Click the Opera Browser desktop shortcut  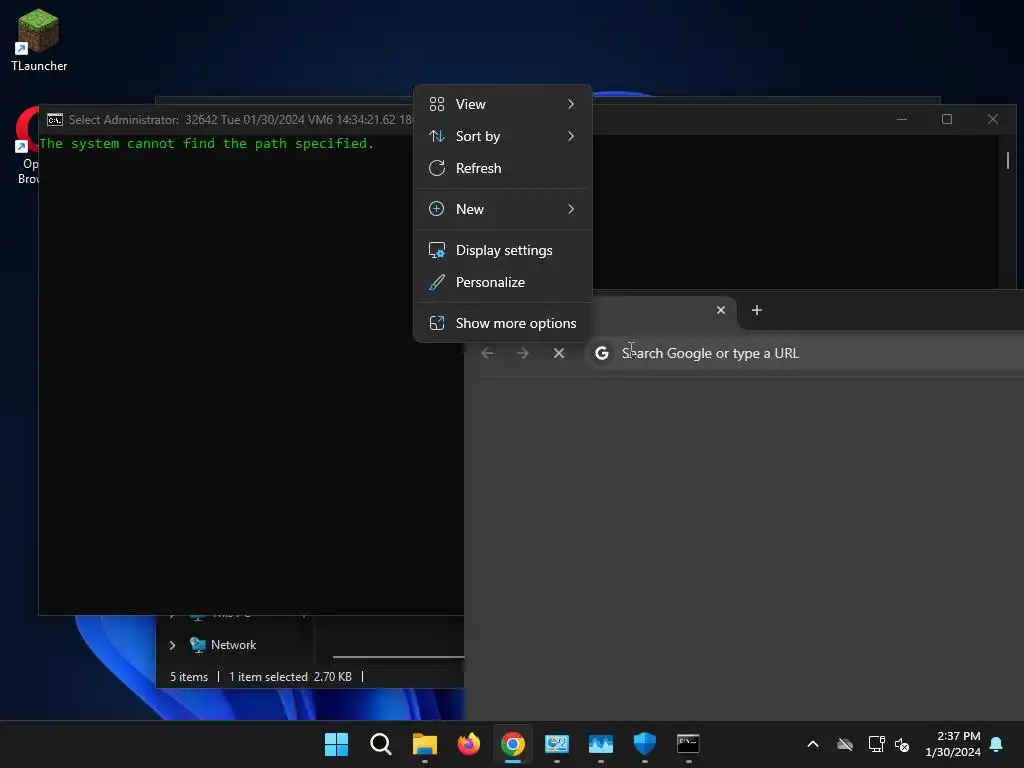(26, 145)
